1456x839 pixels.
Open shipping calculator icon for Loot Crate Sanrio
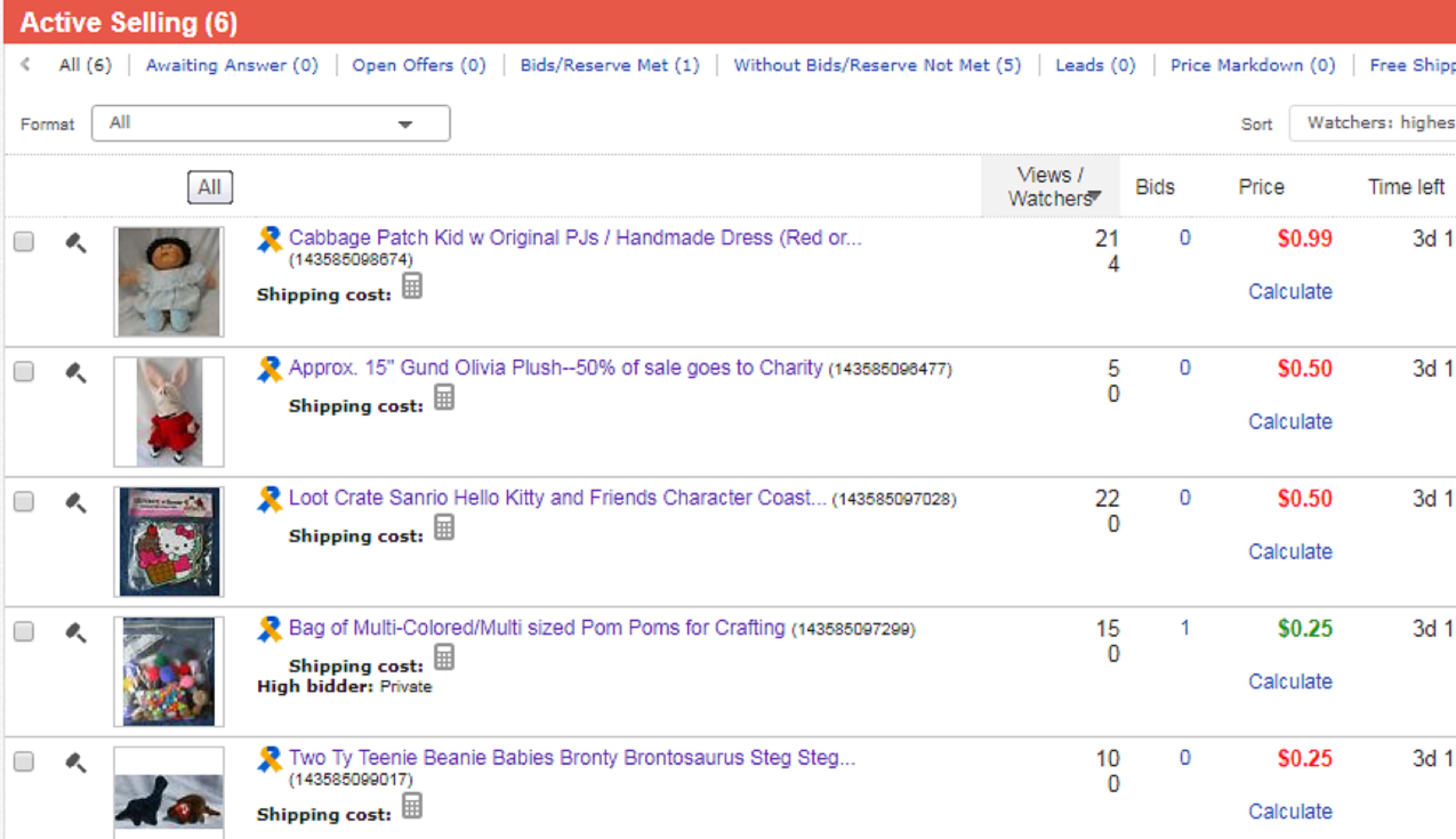444,527
